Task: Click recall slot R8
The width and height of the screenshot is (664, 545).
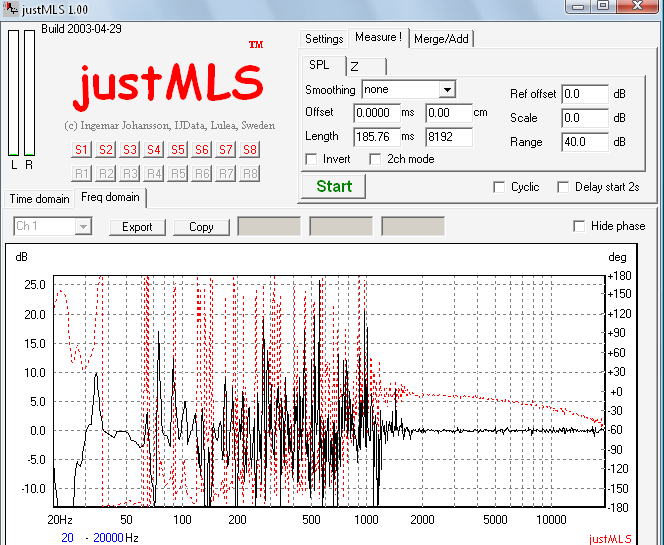Action: [x=249, y=174]
